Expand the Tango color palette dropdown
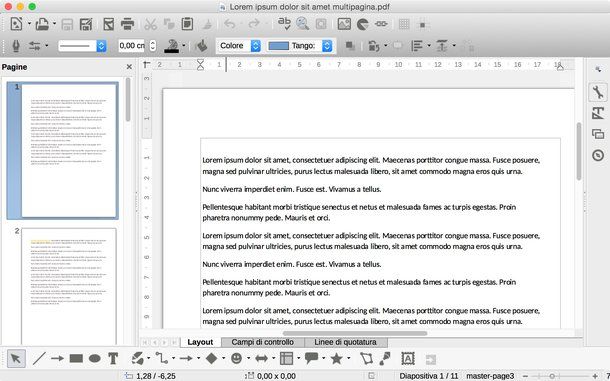This screenshot has width=610, height=381. (327, 46)
